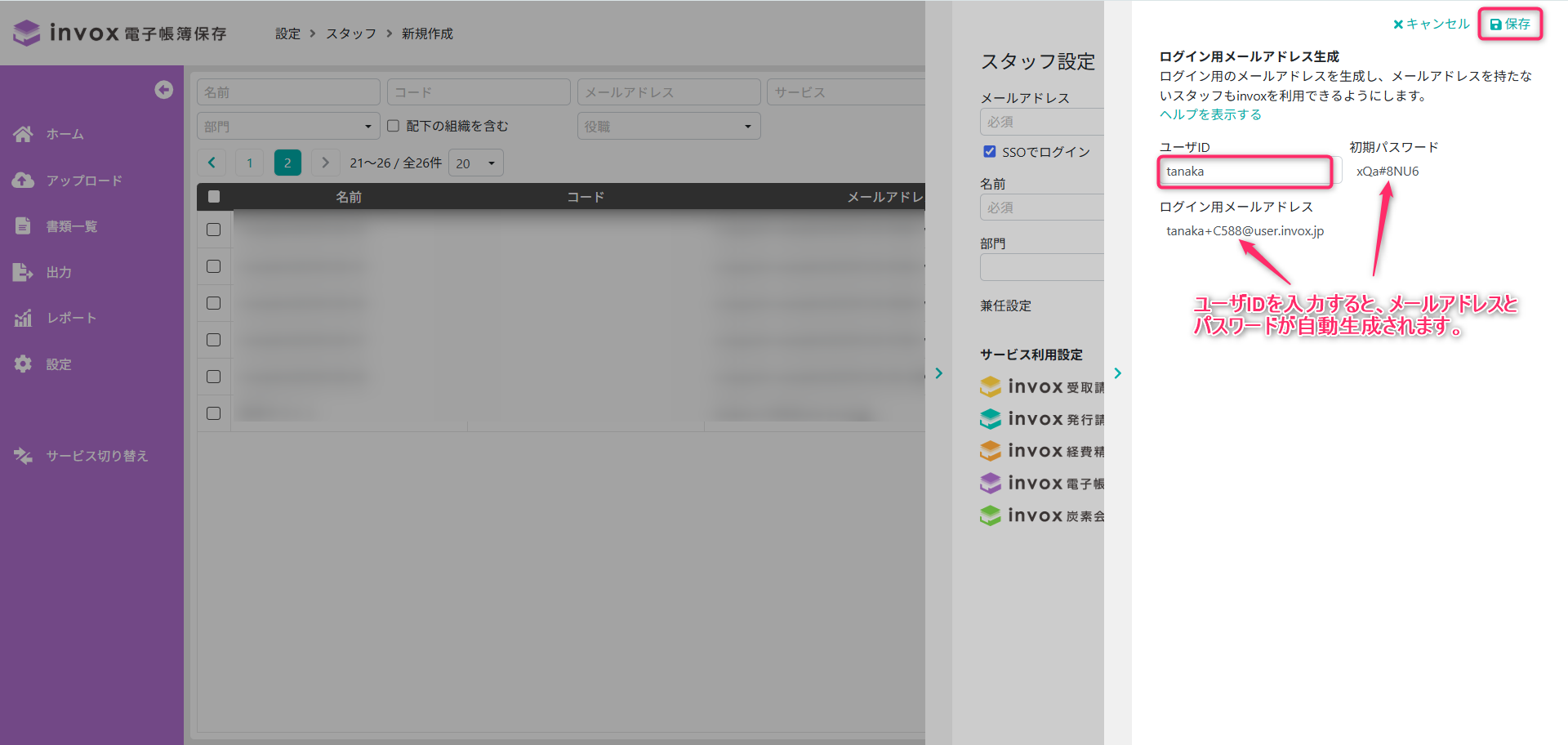Check the third staff row checkbox
The height and width of the screenshot is (745, 1568).
click(x=214, y=303)
